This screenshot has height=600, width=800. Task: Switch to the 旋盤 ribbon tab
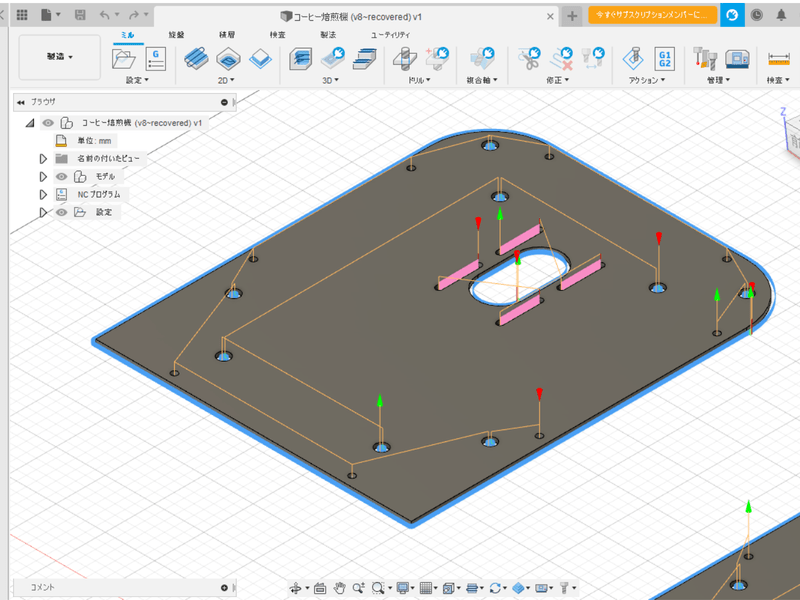176,34
